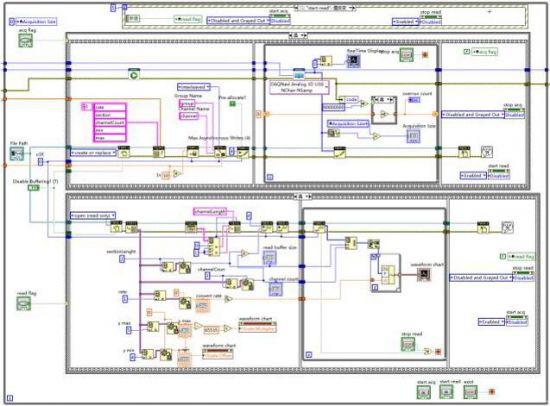Open Disabled and Grayed Out in event case
Image resolution: width=550 pixels, height=406 pixels.
(239, 21)
